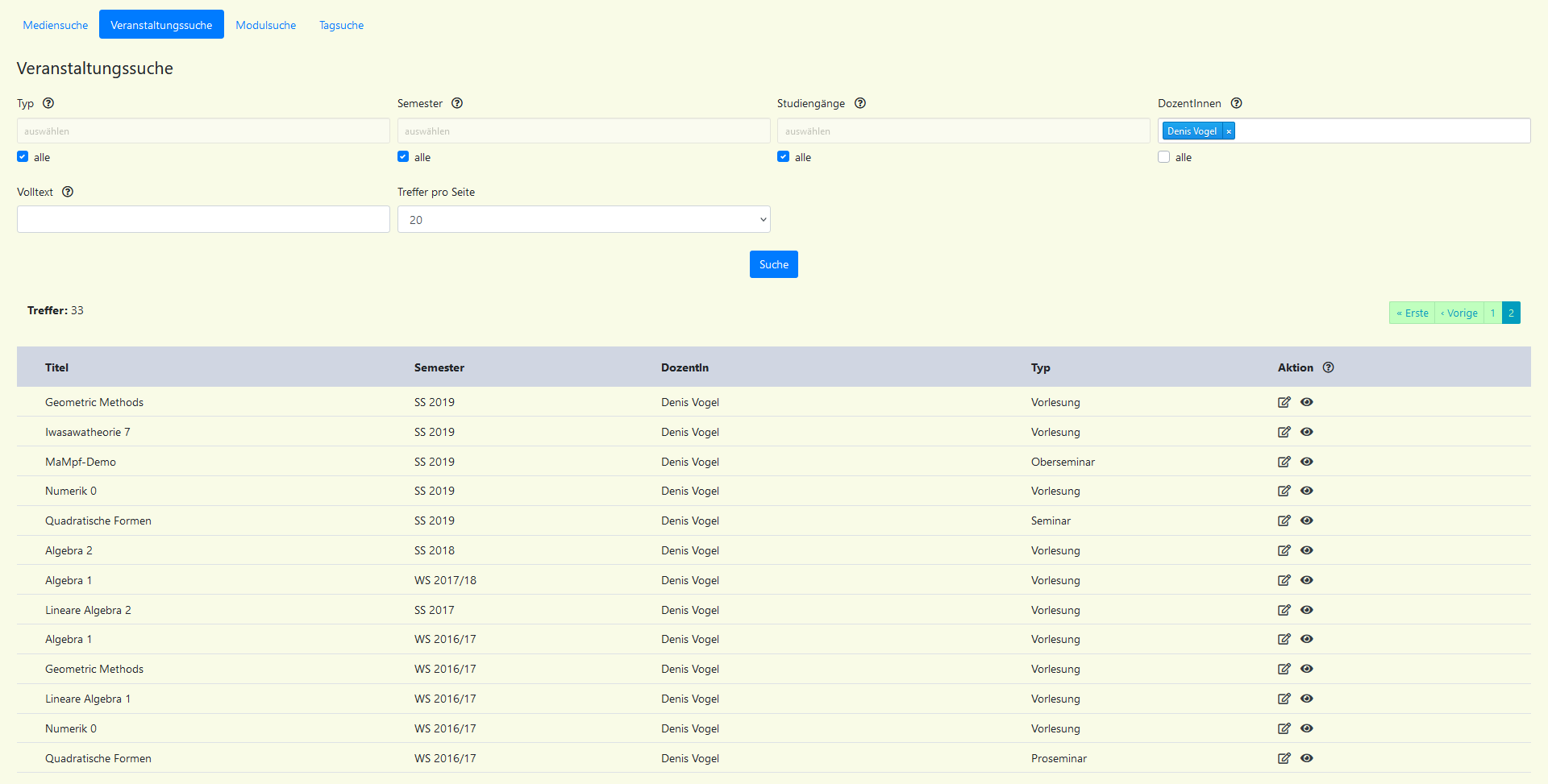Image resolution: width=1548 pixels, height=784 pixels.
Task: Go to the Vorige results page
Action: tap(1459, 313)
